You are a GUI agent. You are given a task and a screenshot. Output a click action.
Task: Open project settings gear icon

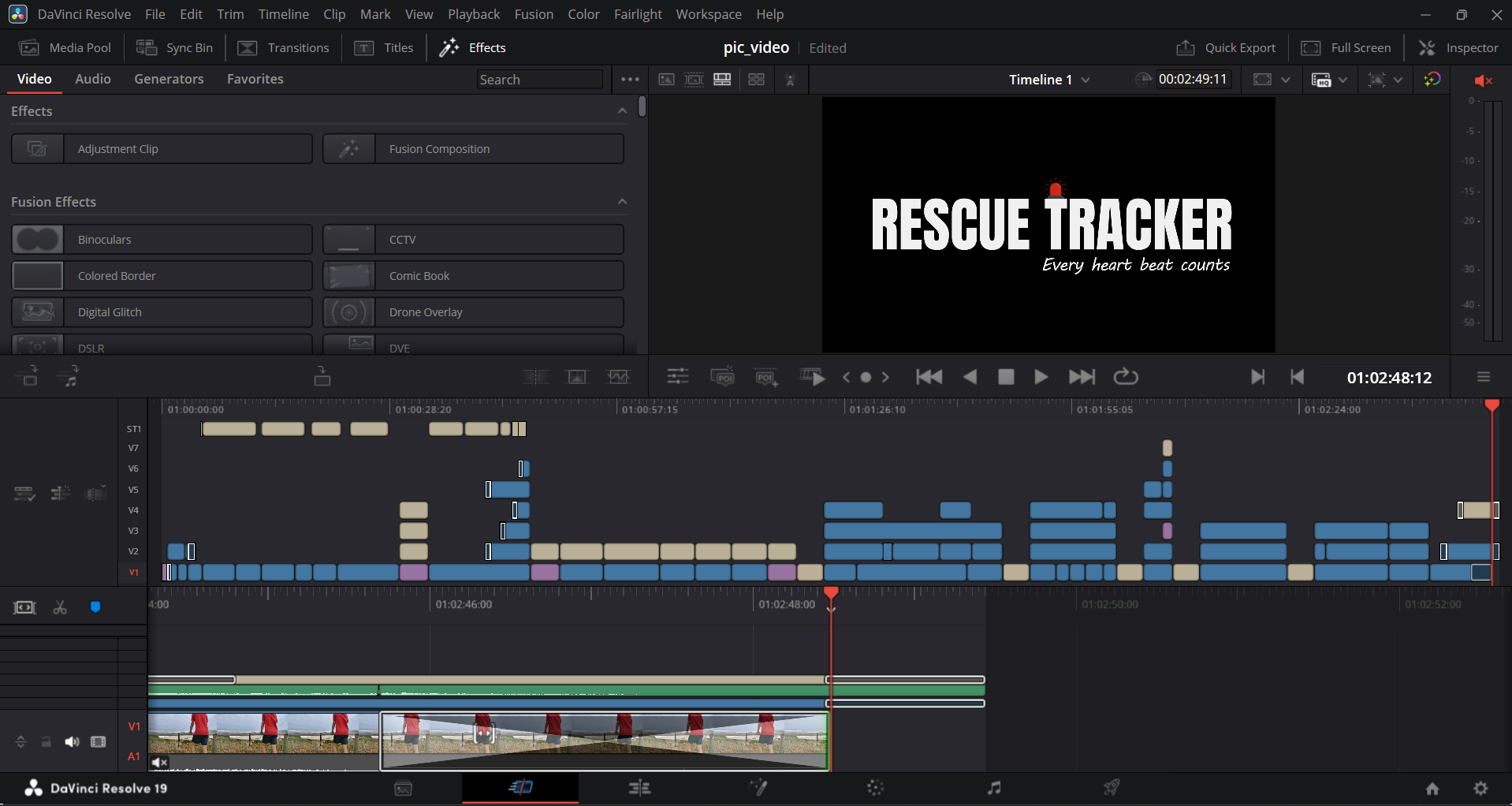(x=1480, y=789)
